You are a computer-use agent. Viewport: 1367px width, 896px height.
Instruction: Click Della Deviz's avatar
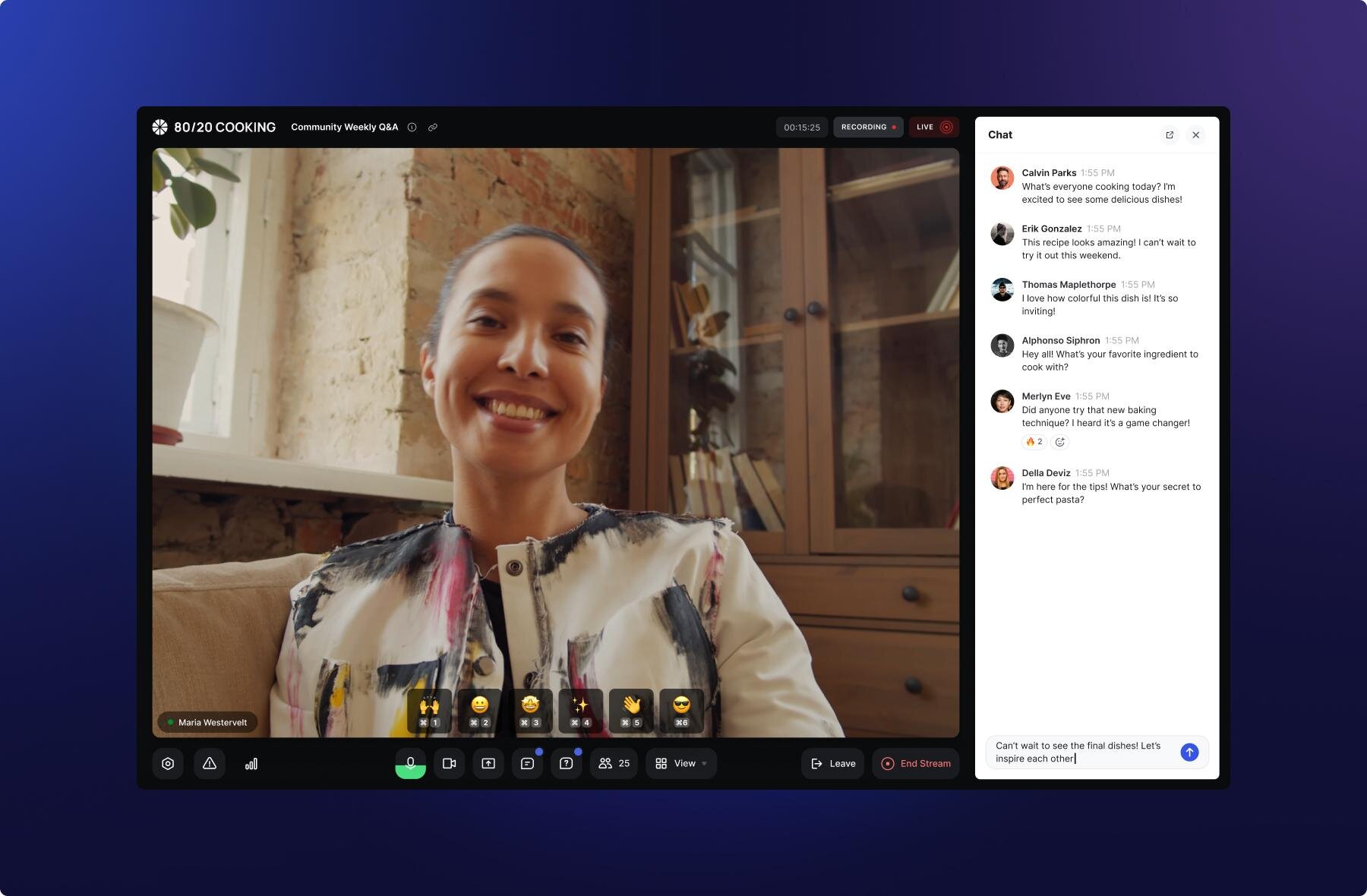pos(1002,478)
